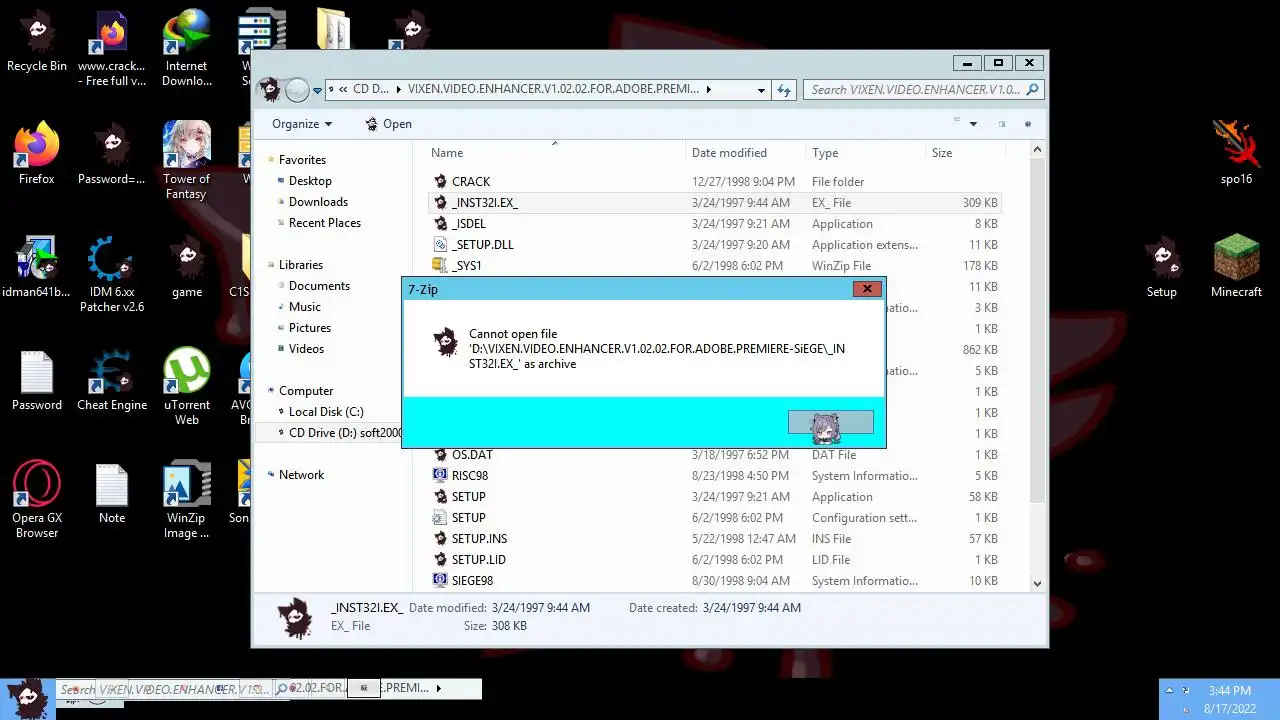
Task: Select the OS.DAT file row
Action: [714, 455]
